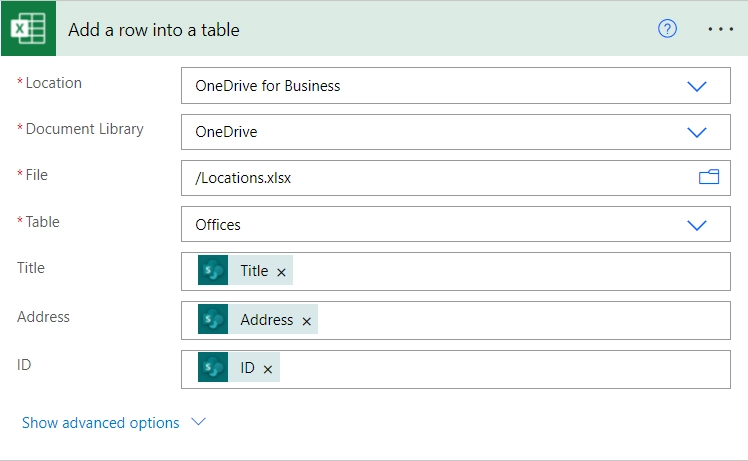The height and width of the screenshot is (461, 748).
Task: Click the Address dynamic content token label
Action: click(x=267, y=319)
